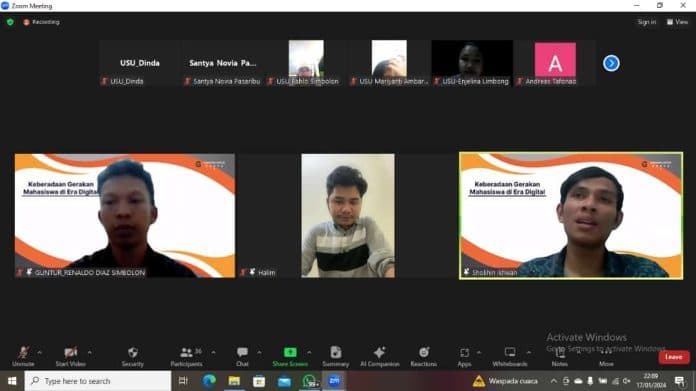Open the View layout menu
The width and height of the screenshot is (696, 391).
pyautogui.click(x=677, y=22)
